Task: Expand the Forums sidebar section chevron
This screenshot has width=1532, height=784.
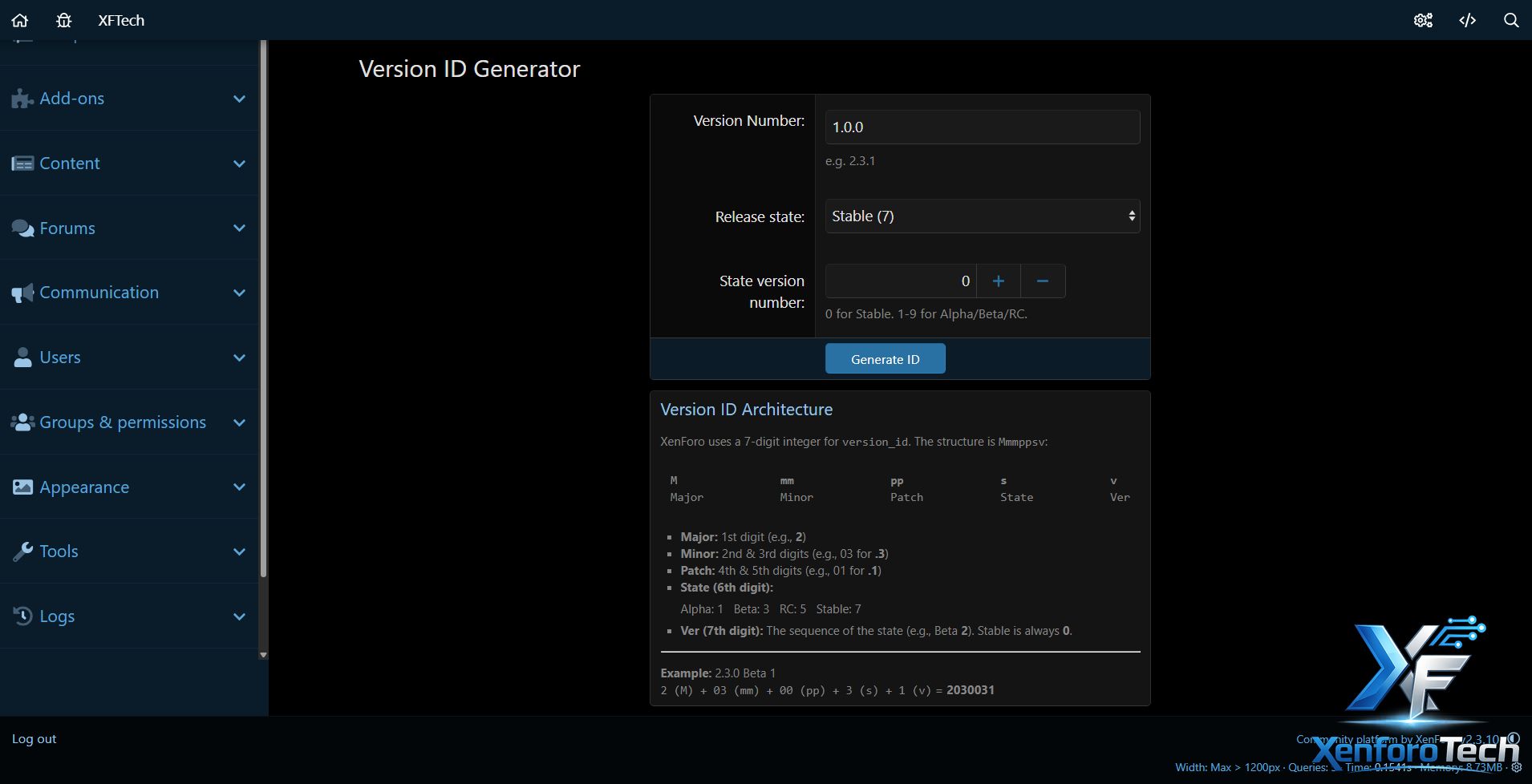Action: [x=239, y=228]
